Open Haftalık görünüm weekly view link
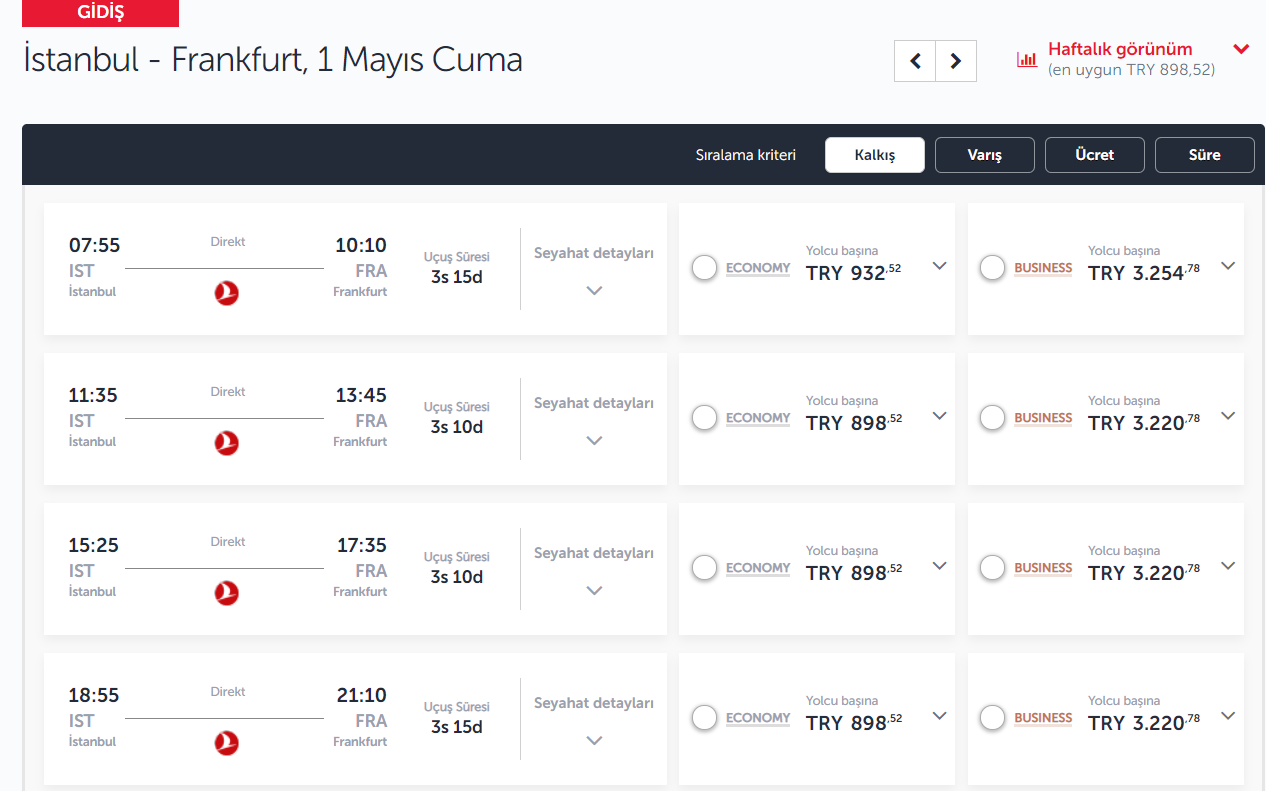 [x=1120, y=49]
